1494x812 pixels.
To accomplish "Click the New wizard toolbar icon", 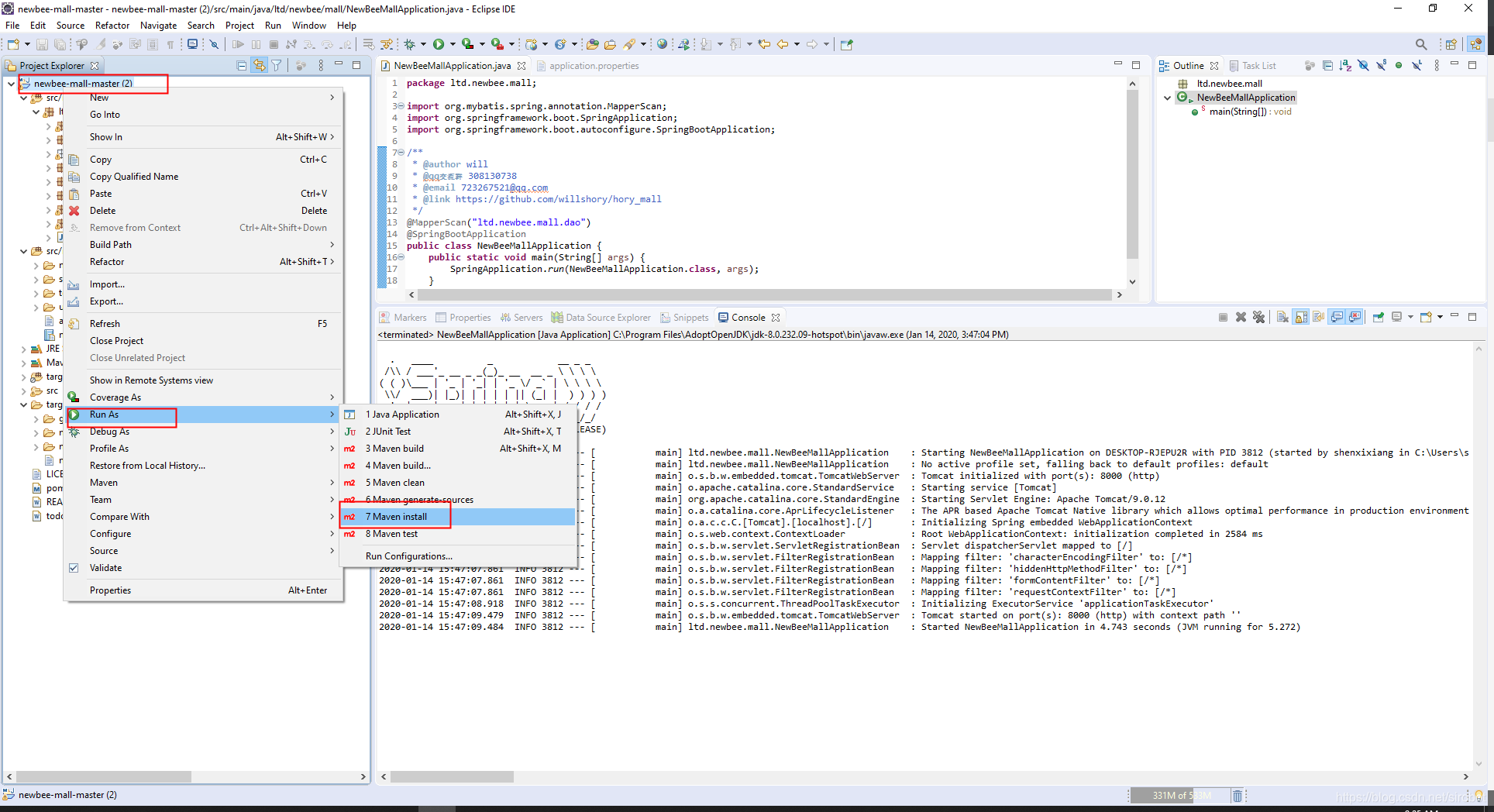I will (x=13, y=44).
